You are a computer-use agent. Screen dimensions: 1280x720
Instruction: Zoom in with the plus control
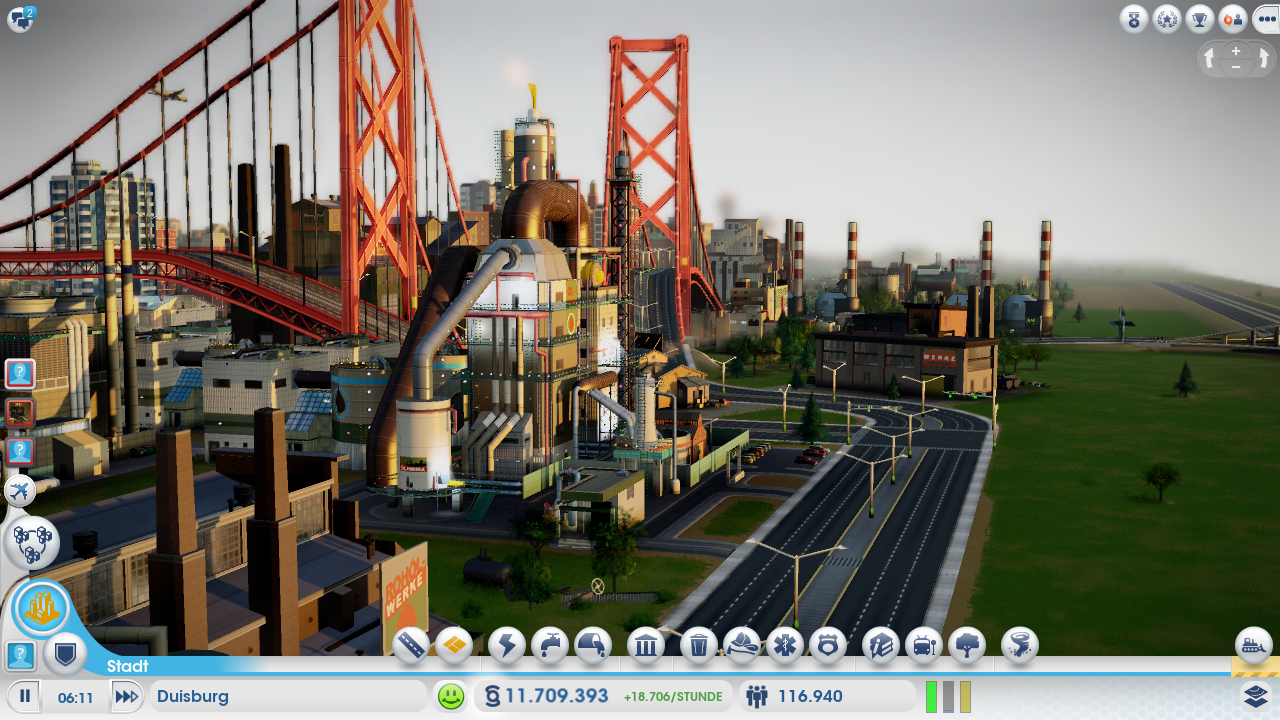[x=1236, y=50]
